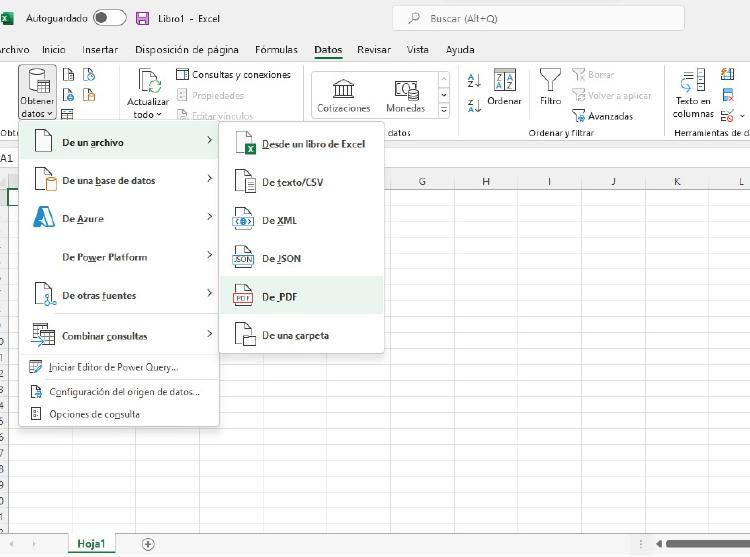The width and height of the screenshot is (750, 557).
Task: Click the From Web icon in ribbon
Action: point(68,95)
